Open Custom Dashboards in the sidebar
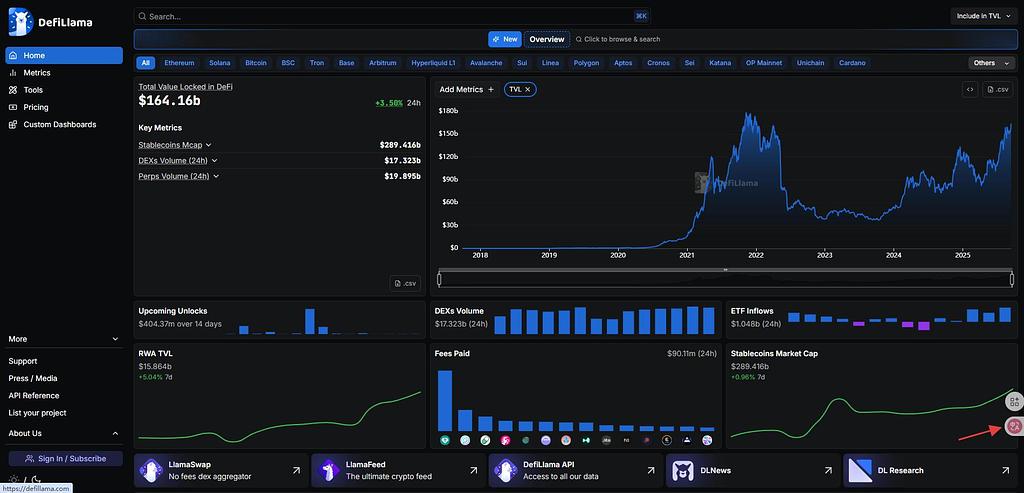The image size is (1024, 493). 60,124
